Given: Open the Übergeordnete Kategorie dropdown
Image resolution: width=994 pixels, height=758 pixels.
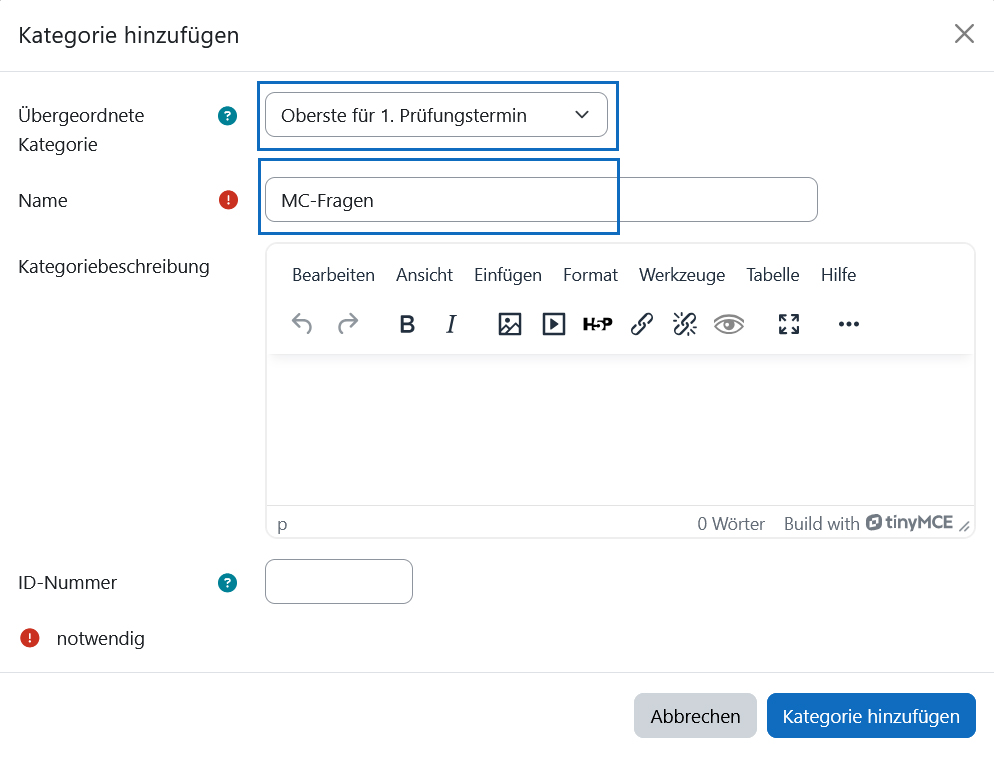Looking at the screenshot, I should point(436,115).
